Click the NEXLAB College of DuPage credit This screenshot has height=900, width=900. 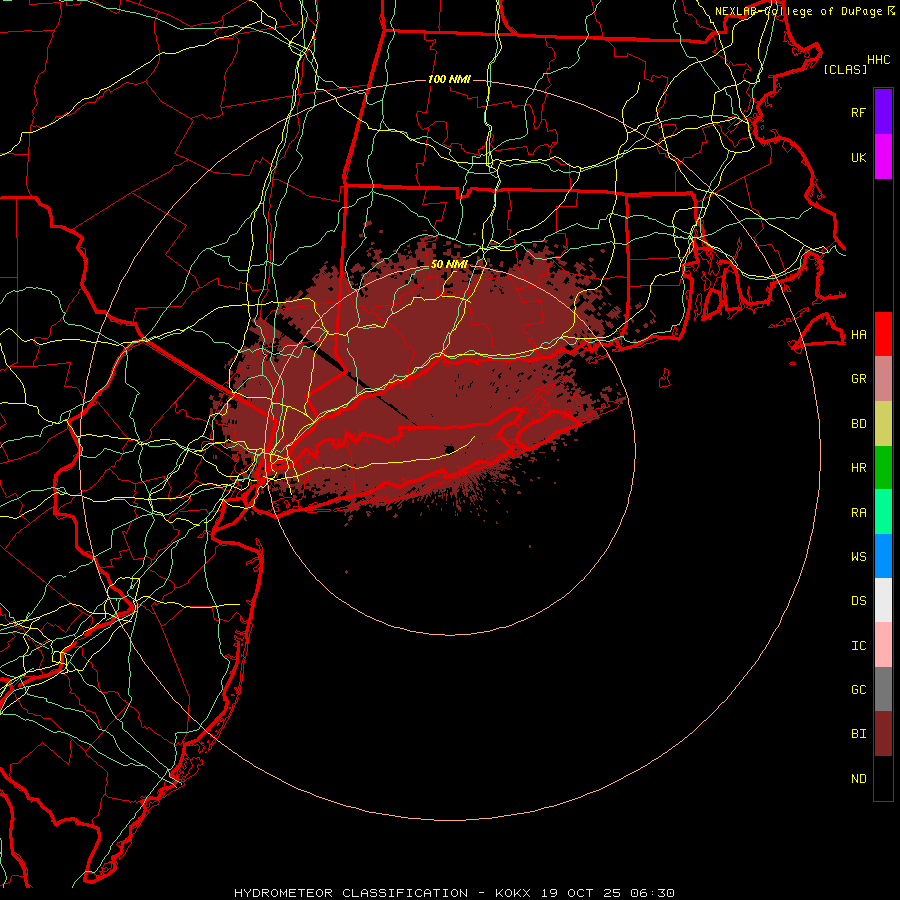805,11
